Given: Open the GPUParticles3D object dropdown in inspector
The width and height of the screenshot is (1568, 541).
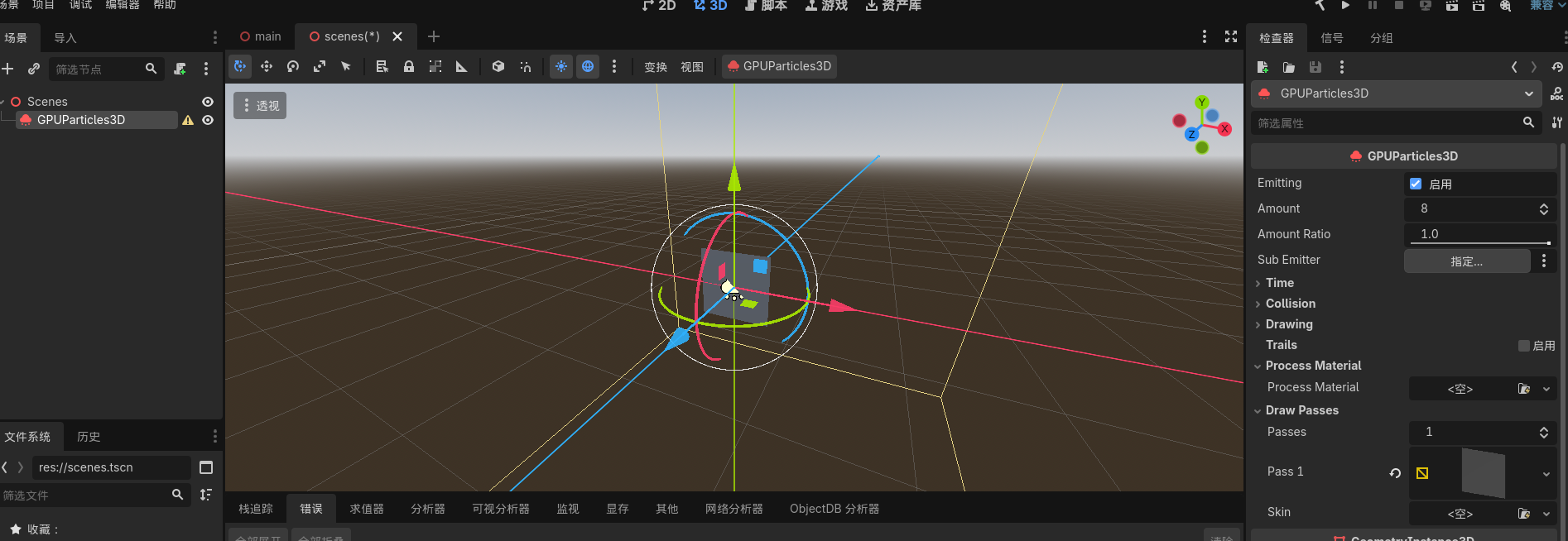Looking at the screenshot, I should coord(1397,93).
